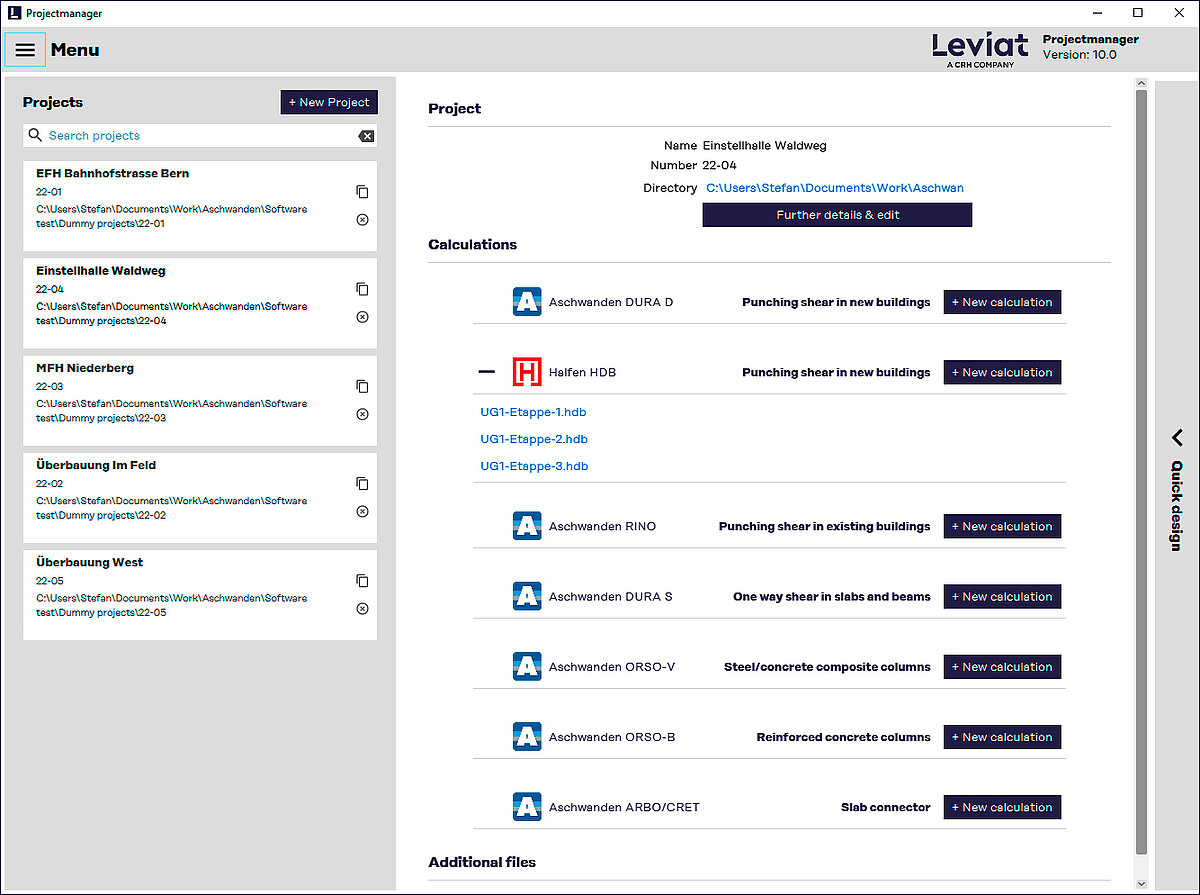Screen dimensions: 1200x895
Task: Click the Slab connector description text
Action: coord(886,807)
